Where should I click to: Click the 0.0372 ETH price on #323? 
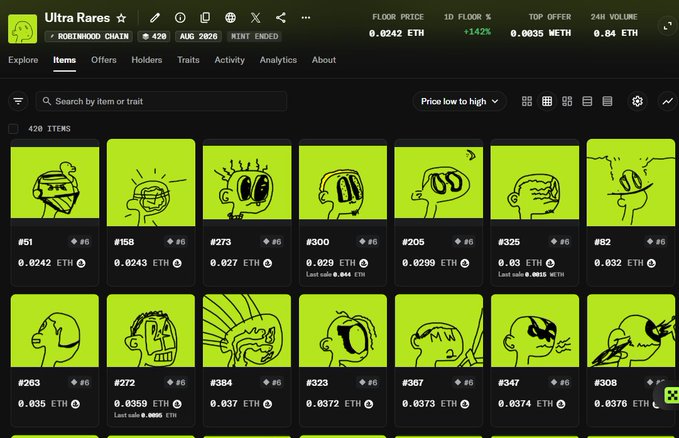[x=334, y=404]
